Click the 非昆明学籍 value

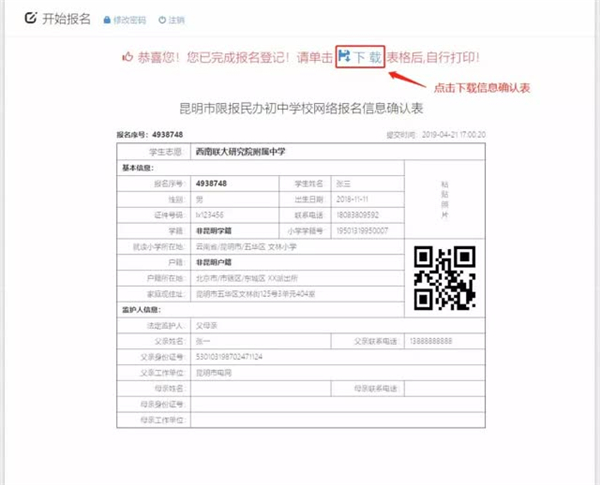tap(214, 231)
